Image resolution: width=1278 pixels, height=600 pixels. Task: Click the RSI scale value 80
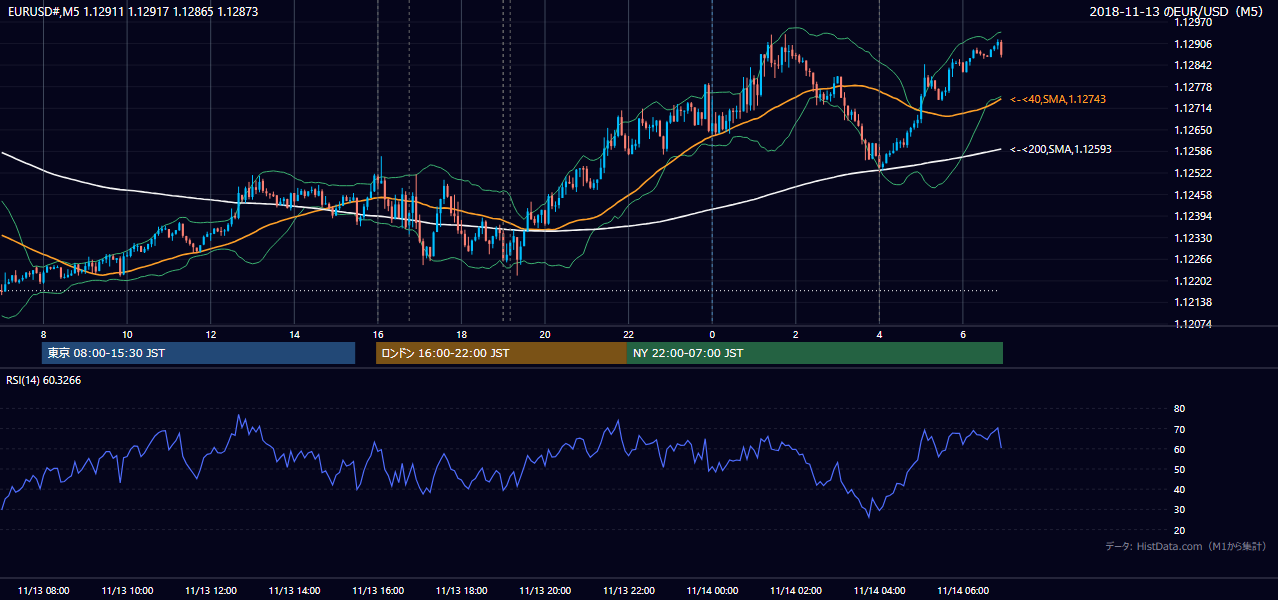[1179, 409]
